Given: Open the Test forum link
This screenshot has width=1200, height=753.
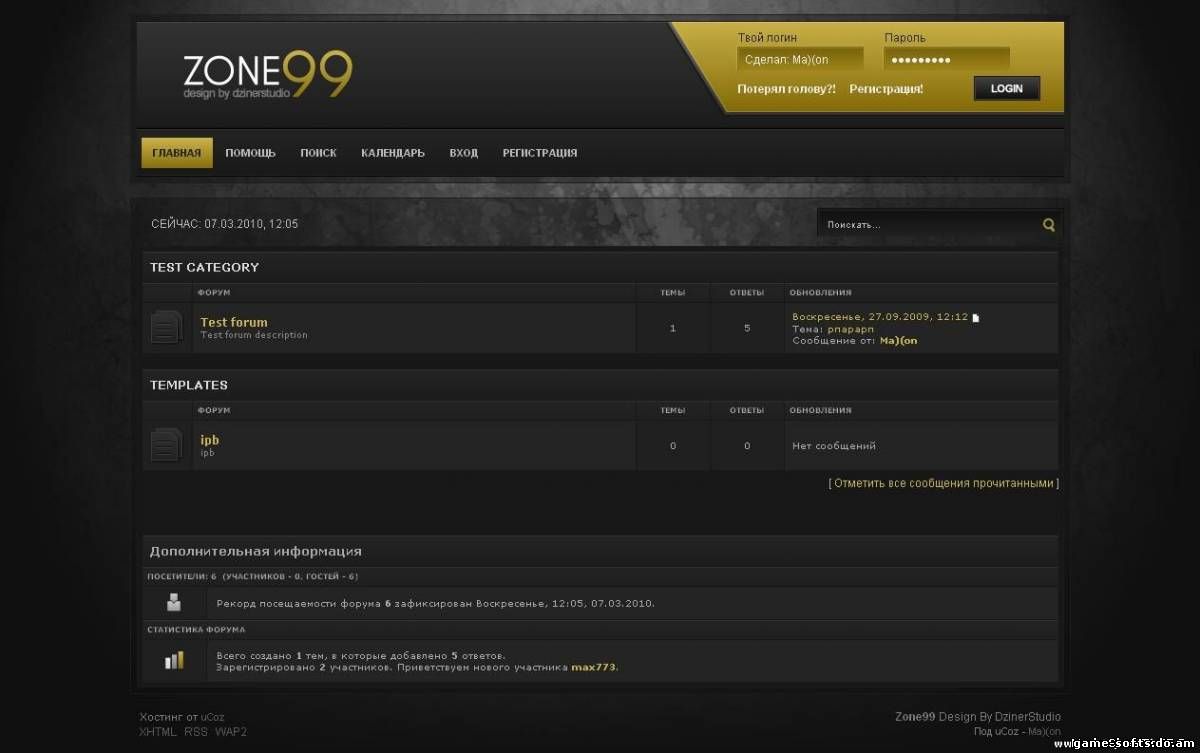Looking at the screenshot, I should [x=234, y=322].
